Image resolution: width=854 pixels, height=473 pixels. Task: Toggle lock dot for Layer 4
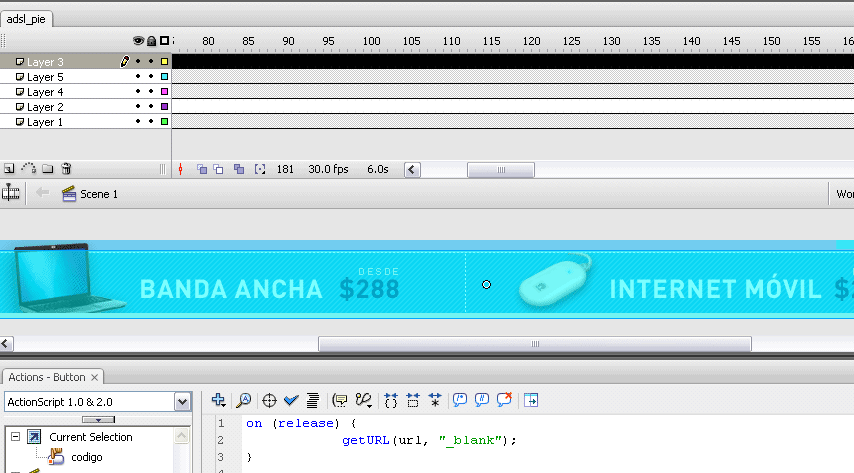click(151, 92)
